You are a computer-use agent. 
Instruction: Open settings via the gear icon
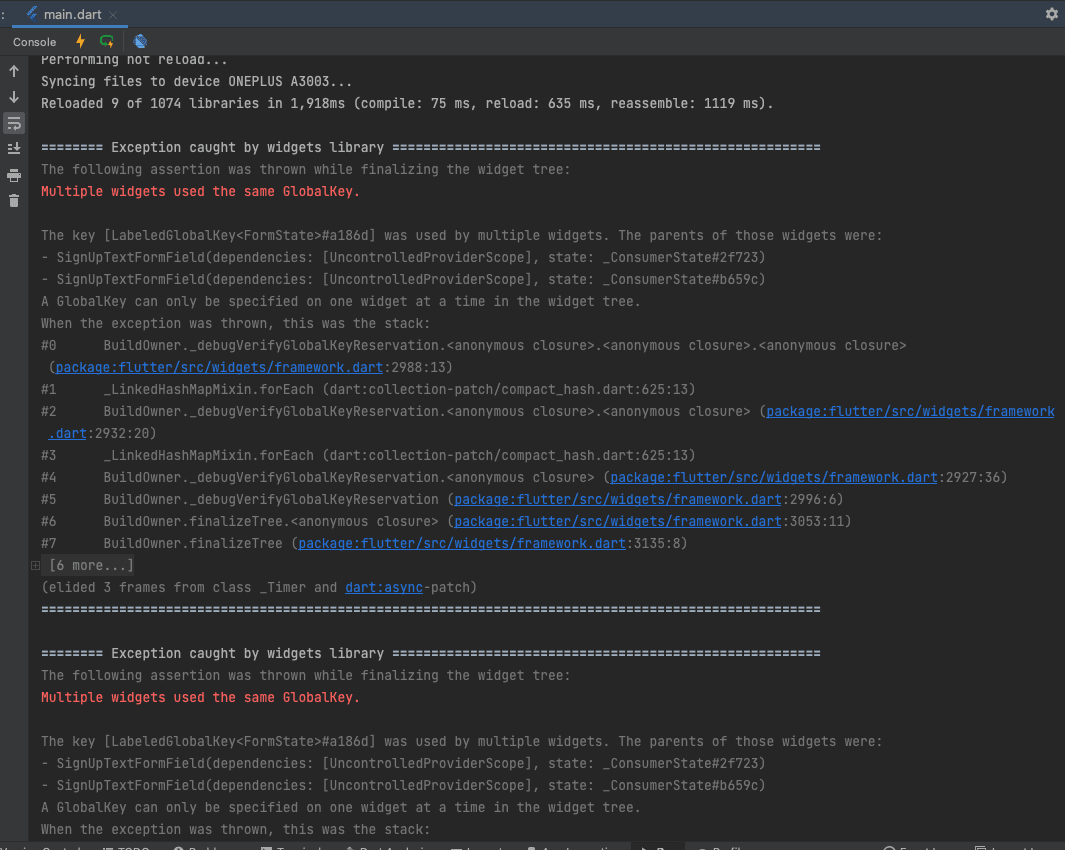tap(1051, 14)
